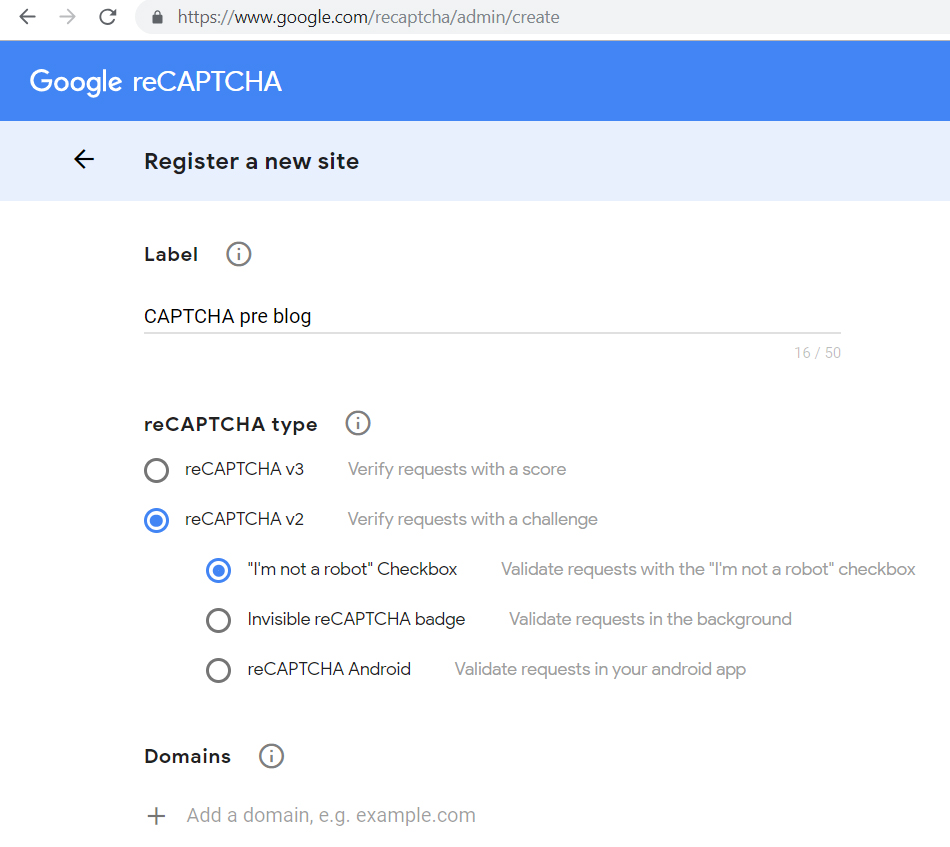The image size is (950, 847).
Task: Click the browser forward arrow
Action: click(x=67, y=16)
